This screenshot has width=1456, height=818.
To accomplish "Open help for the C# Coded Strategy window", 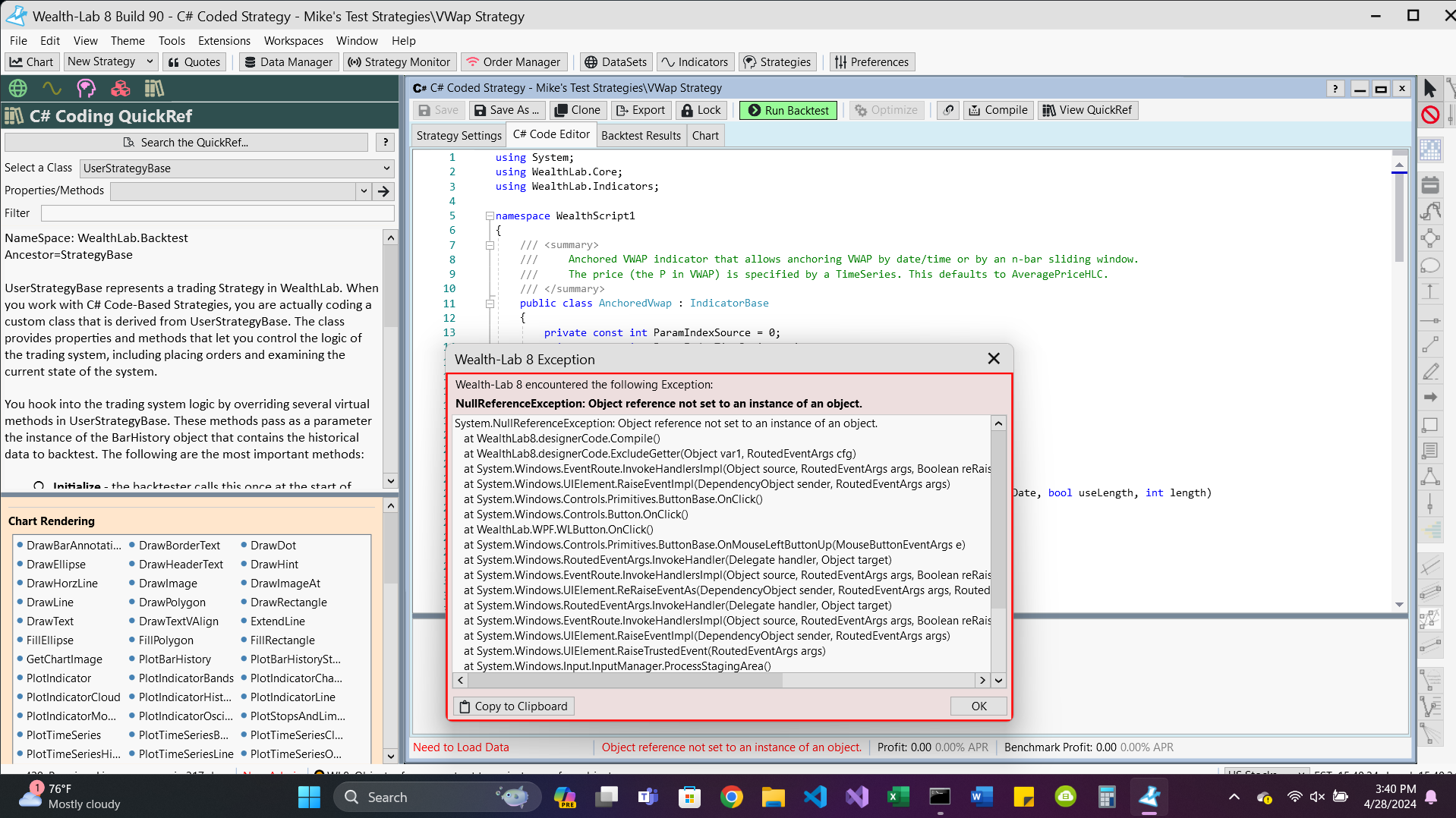I will coord(1335,89).
